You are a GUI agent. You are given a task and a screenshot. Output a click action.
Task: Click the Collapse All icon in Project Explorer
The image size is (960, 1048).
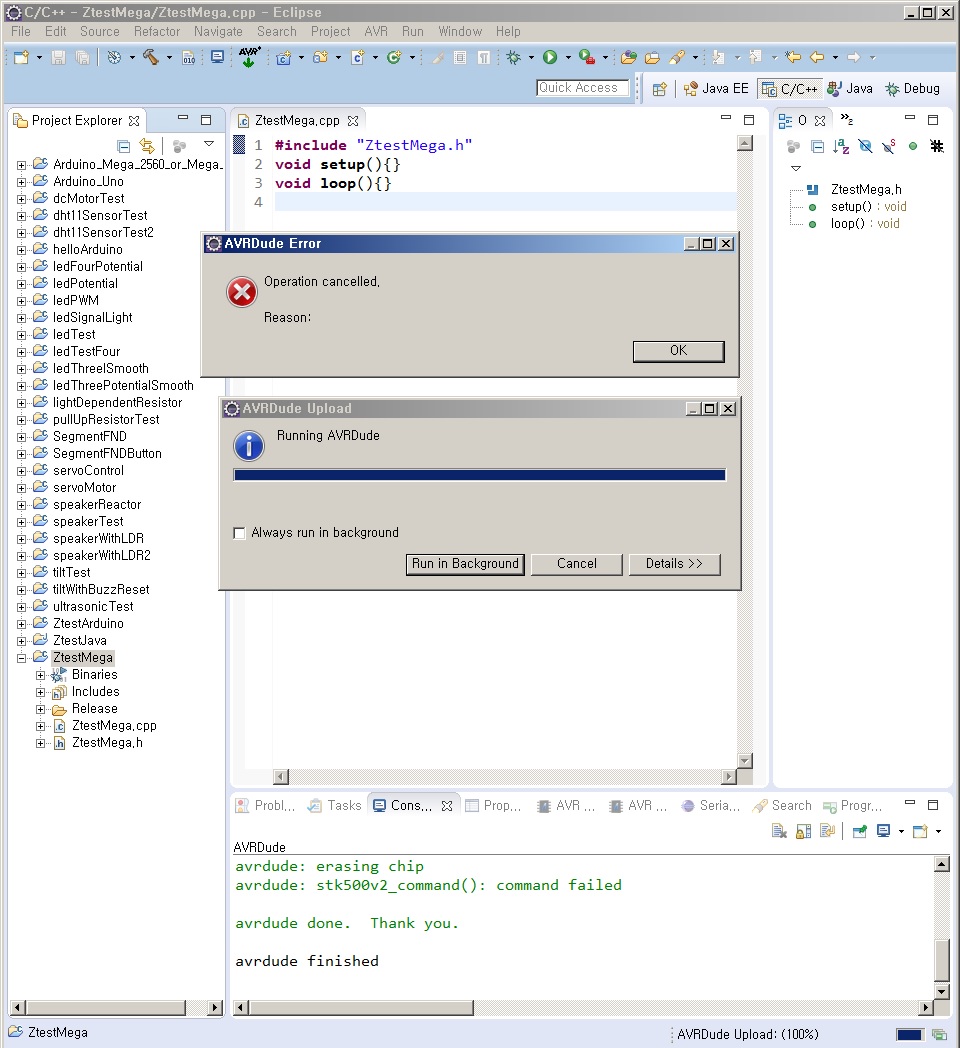123,146
